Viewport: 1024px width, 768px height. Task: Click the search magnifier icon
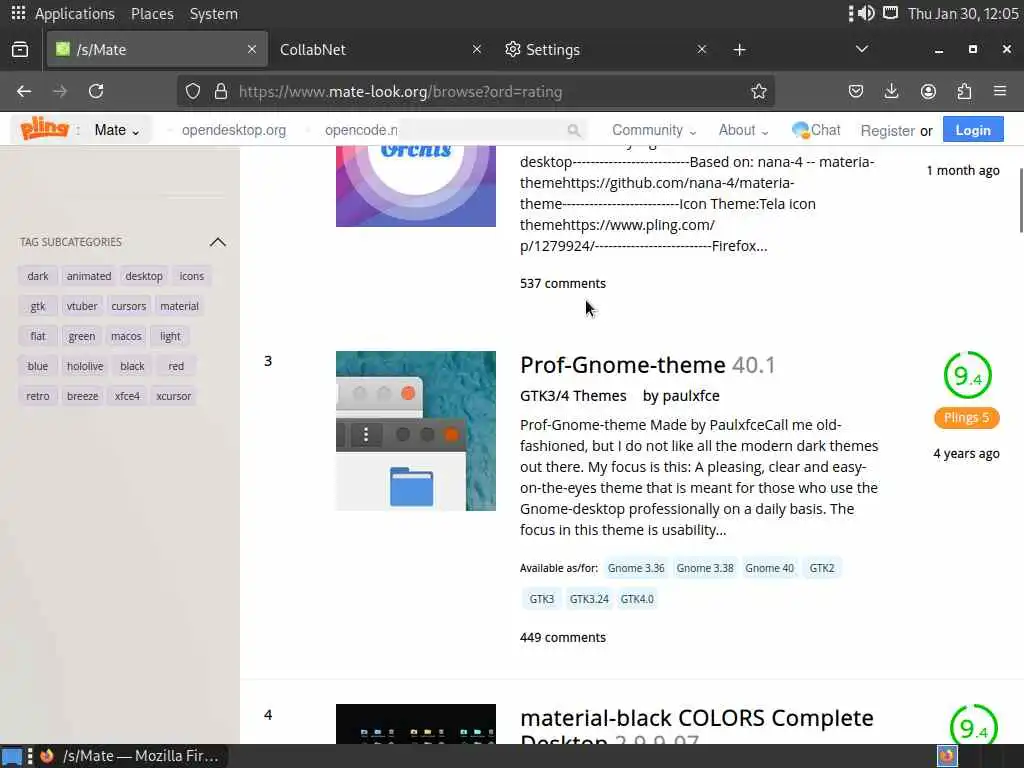pos(573,131)
